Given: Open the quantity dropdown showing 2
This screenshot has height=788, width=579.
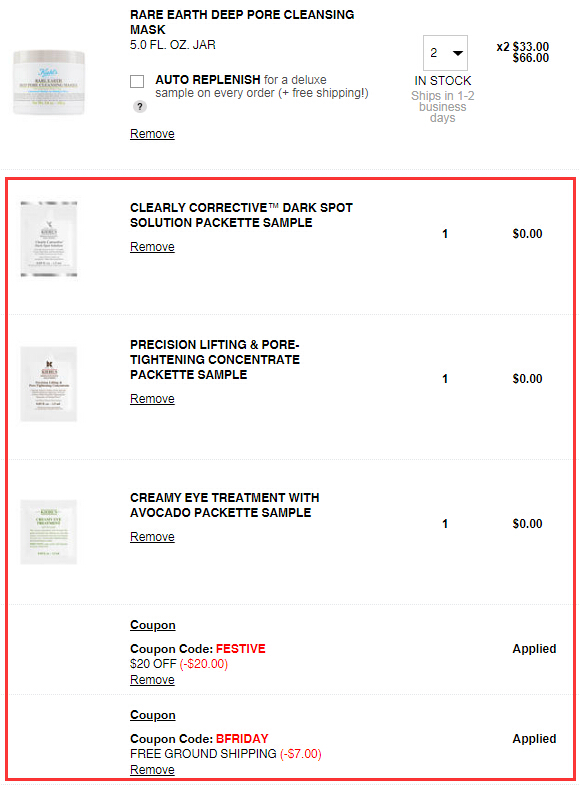Looking at the screenshot, I should 445,53.
